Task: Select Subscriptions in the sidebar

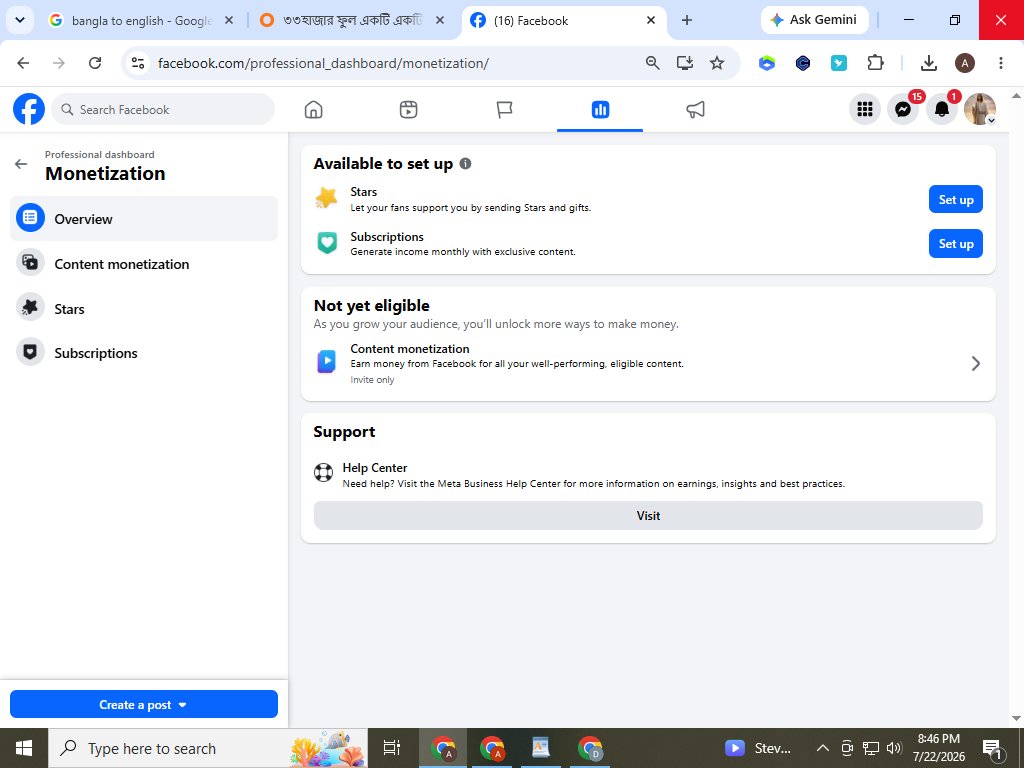Action: tap(144, 353)
